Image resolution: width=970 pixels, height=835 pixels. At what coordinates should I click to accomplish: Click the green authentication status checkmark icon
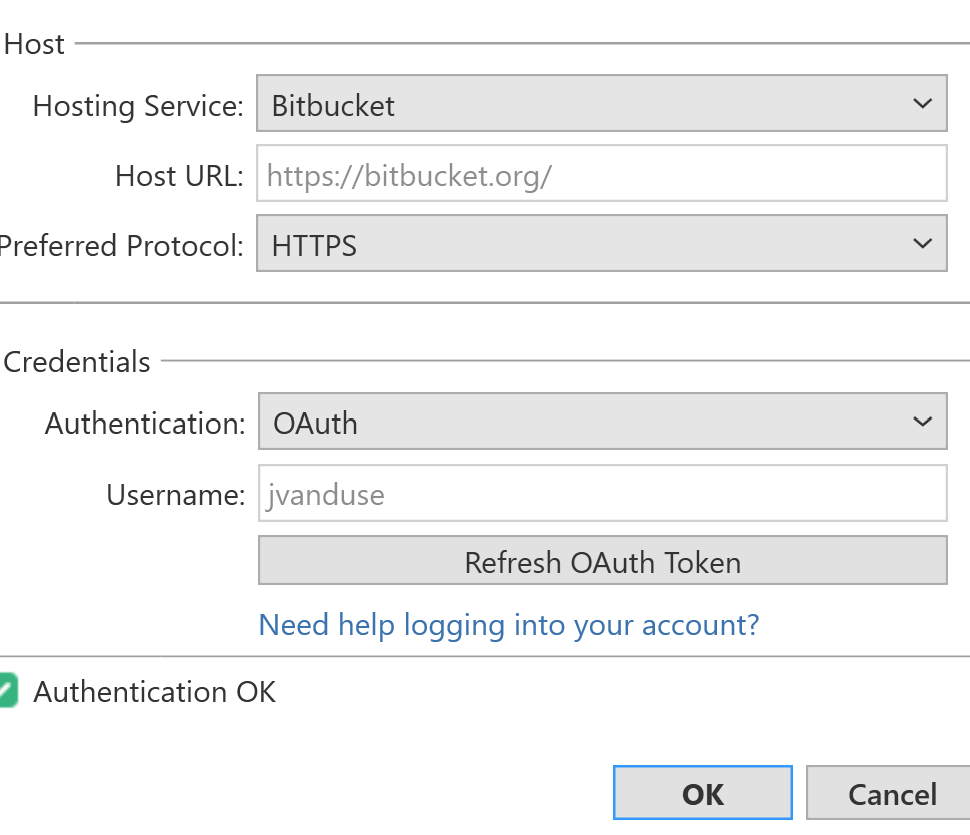click(8, 690)
